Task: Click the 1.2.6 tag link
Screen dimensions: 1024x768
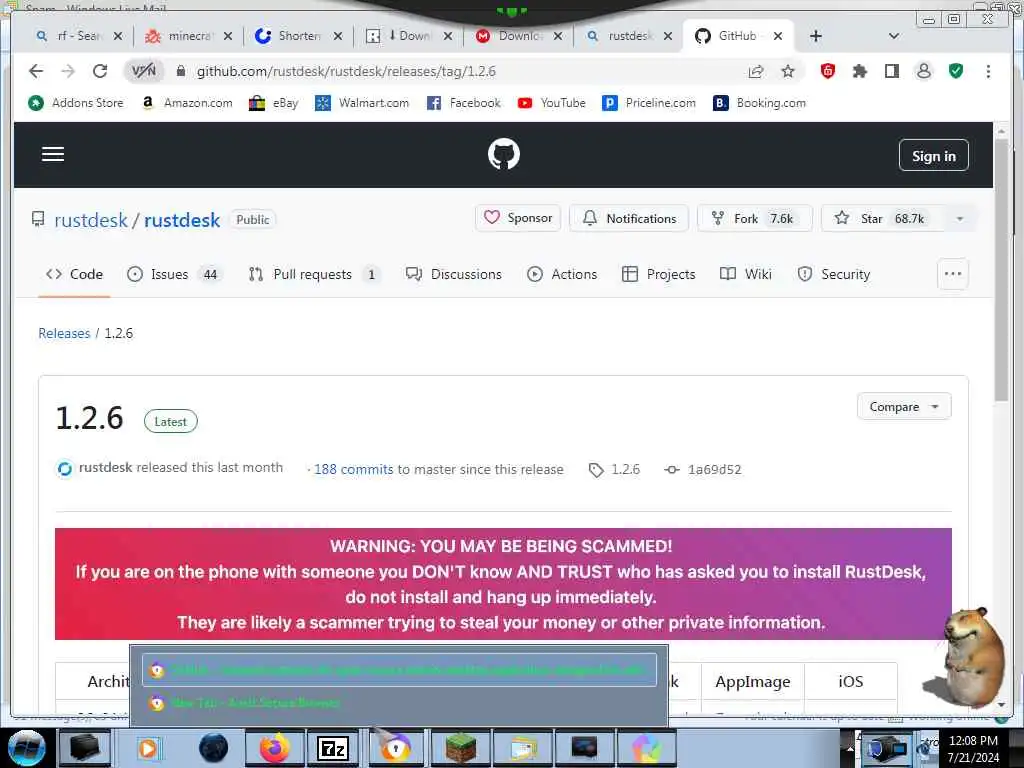Action: [x=615, y=470]
